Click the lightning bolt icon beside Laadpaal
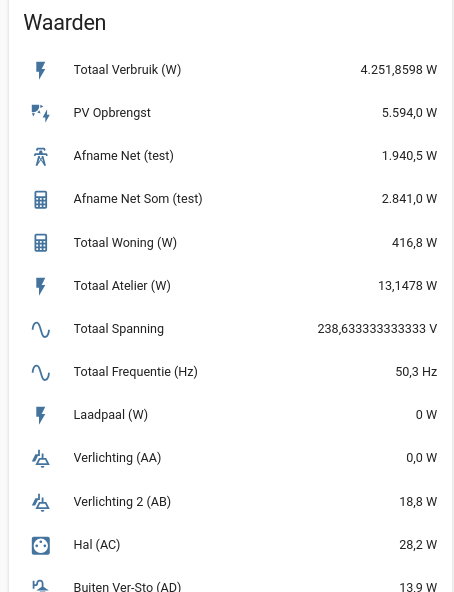The height and width of the screenshot is (592, 454). tap(40, 415)
